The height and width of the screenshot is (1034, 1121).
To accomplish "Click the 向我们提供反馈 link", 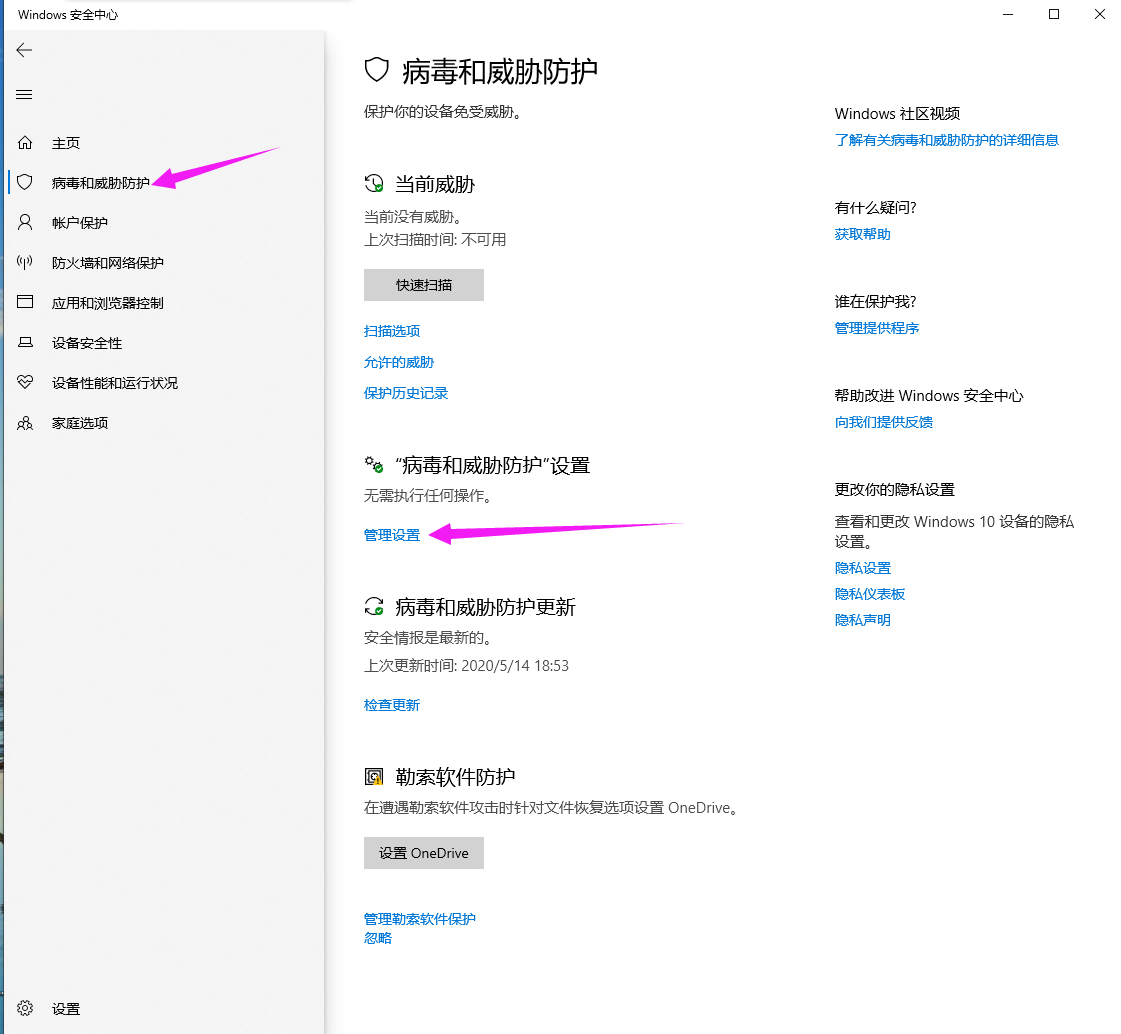I will coord(884,422).
